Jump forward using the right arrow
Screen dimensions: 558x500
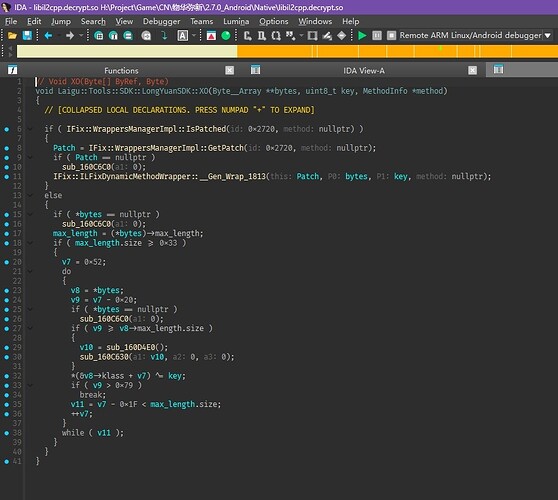click(x=70, y=36)
